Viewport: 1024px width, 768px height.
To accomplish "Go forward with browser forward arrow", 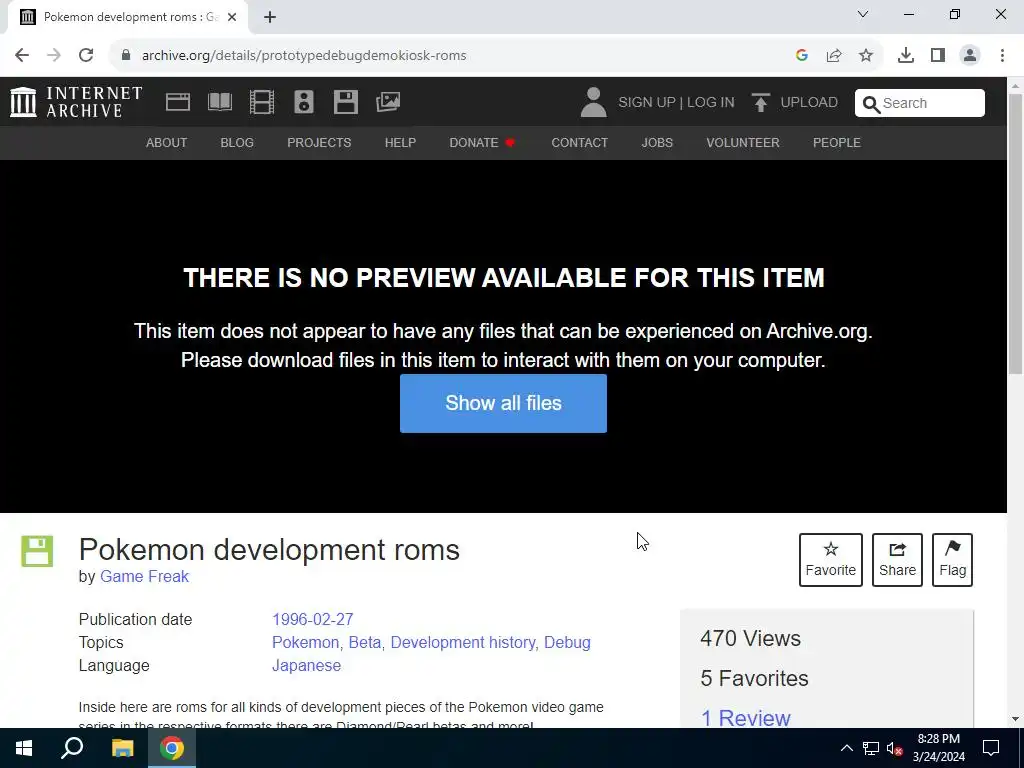I will tap(54, 55).
